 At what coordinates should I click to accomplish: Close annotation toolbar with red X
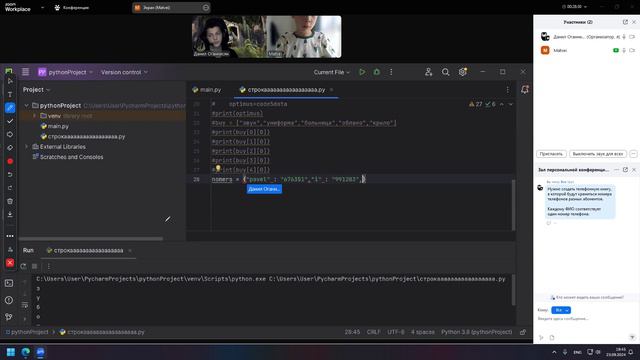[10, 263]
